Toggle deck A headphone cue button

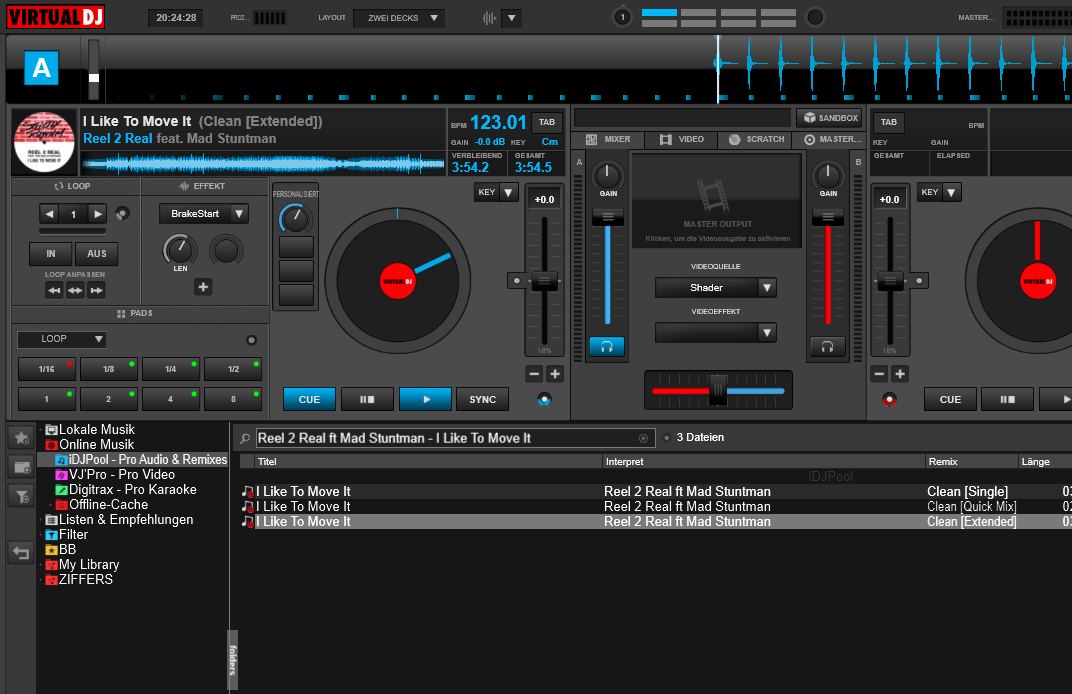pyautogui.click(x=606, y=347)
